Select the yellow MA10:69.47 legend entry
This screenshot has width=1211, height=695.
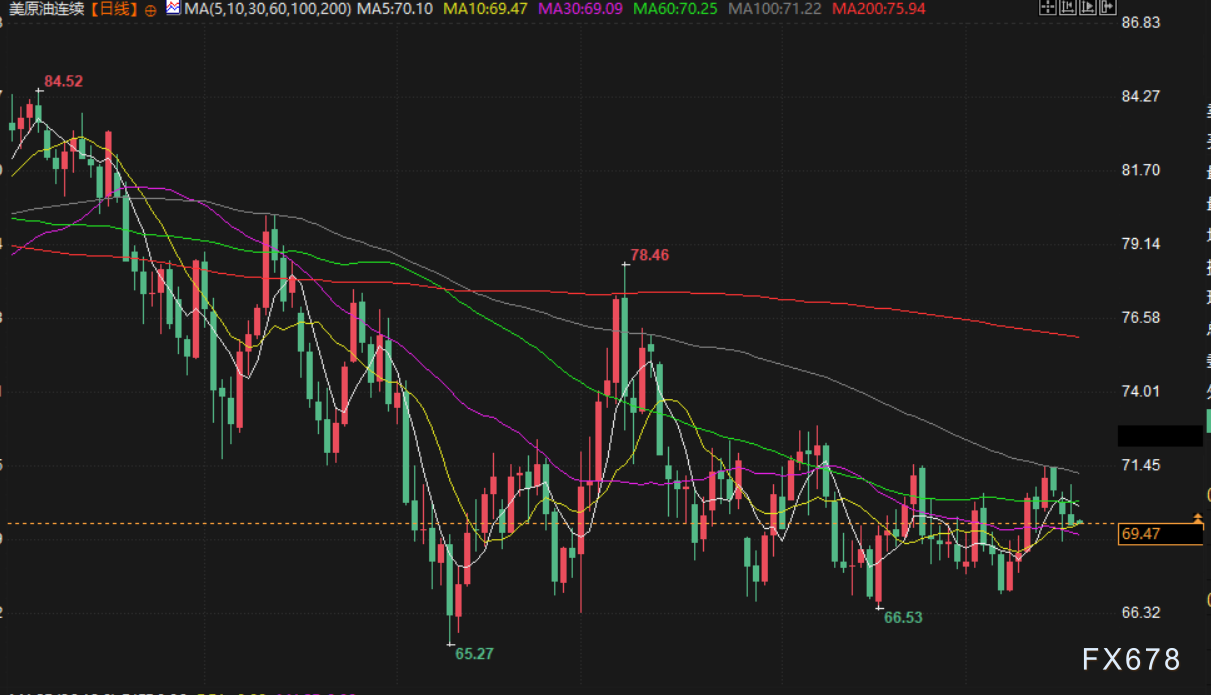(x=486, y=9)
